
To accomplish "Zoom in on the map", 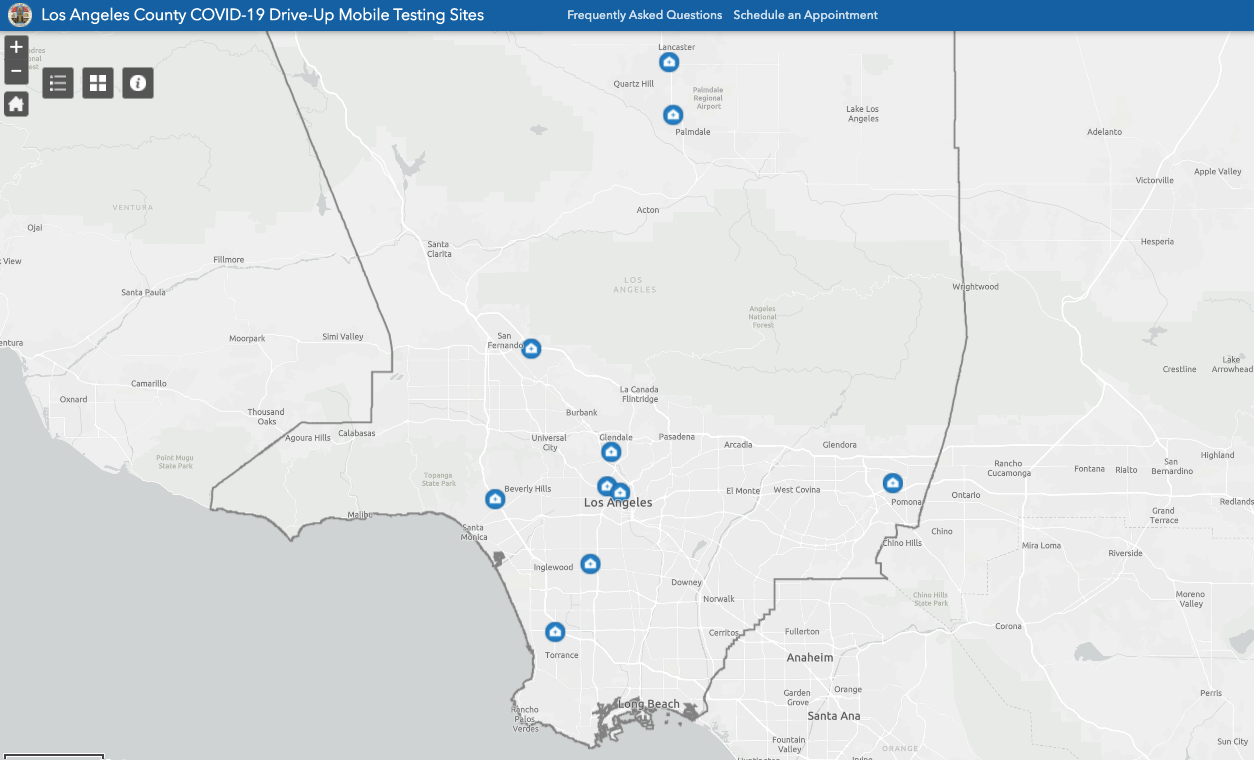I will point(16,47).
